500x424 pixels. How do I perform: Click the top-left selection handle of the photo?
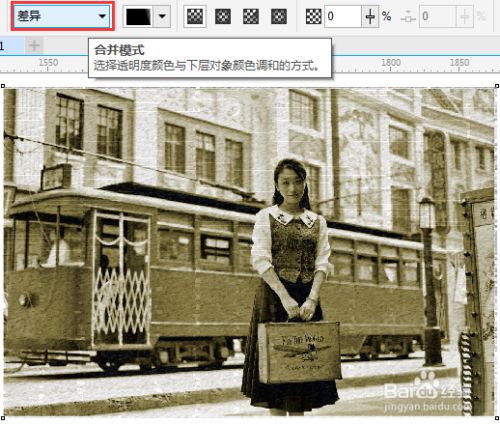3,86
